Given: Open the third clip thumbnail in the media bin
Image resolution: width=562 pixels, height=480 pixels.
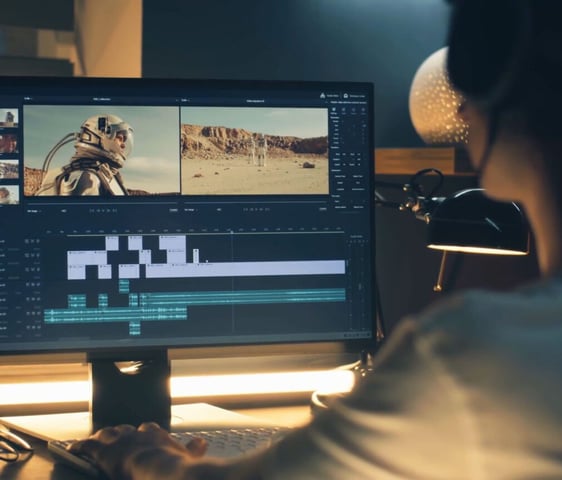Looking at the screenshot, I should click(9, 169).
